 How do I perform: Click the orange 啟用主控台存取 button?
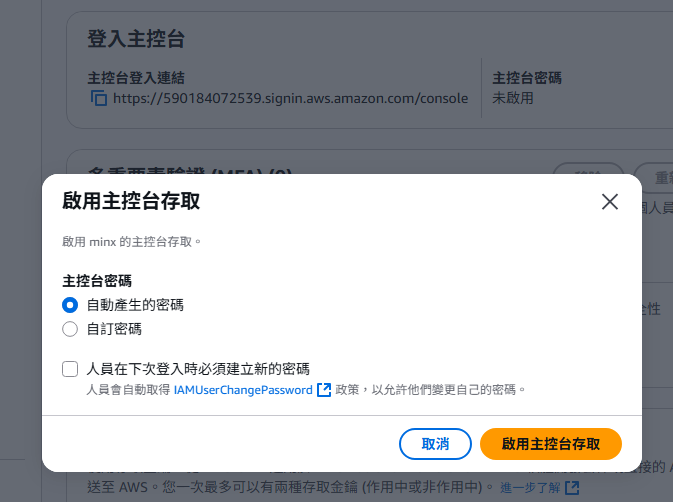click(x=551, y=444)
